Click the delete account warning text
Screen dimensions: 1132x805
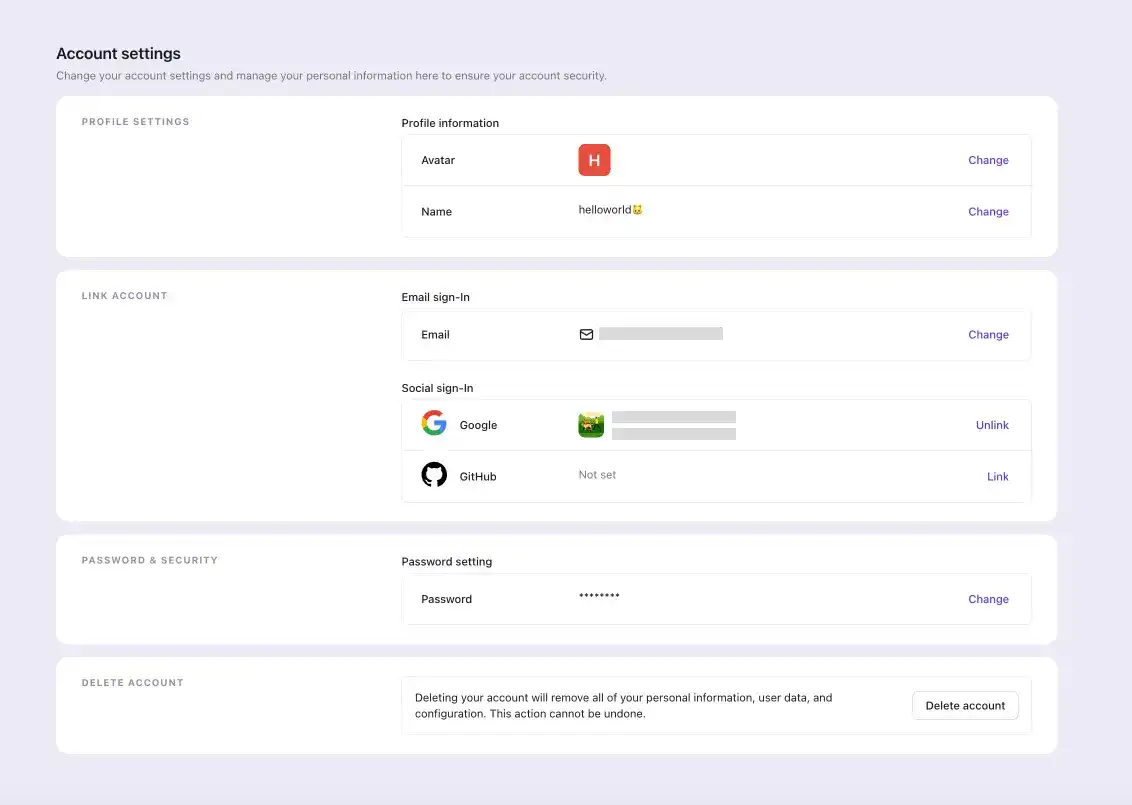point(623,706)
